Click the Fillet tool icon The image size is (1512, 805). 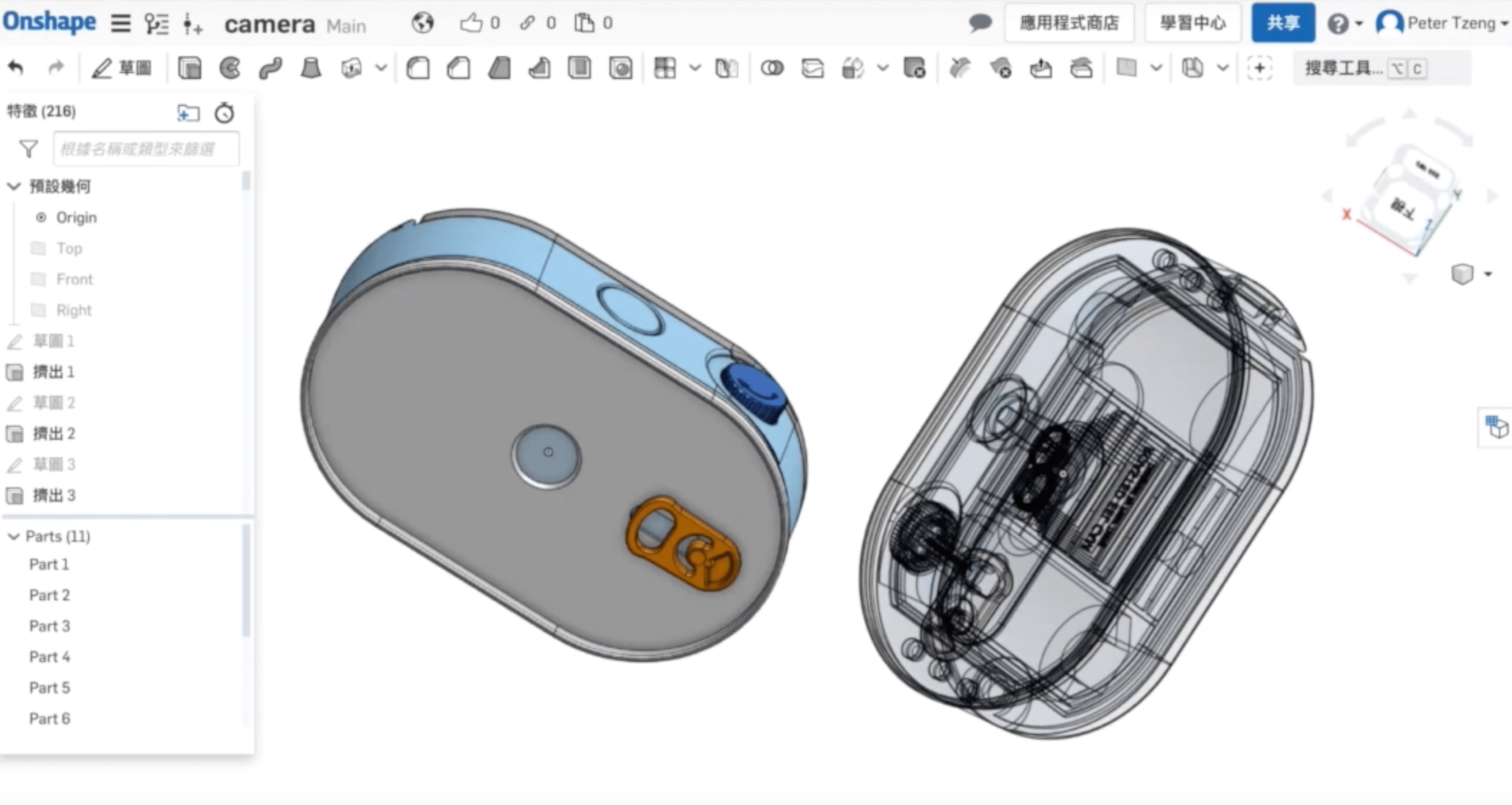(x=418, y=69)
